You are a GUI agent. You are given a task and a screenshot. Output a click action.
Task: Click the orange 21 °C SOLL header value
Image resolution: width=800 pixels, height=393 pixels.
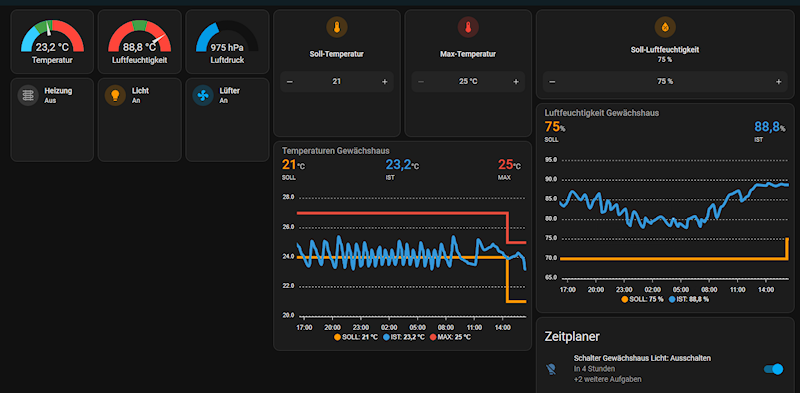pos(293,165)
